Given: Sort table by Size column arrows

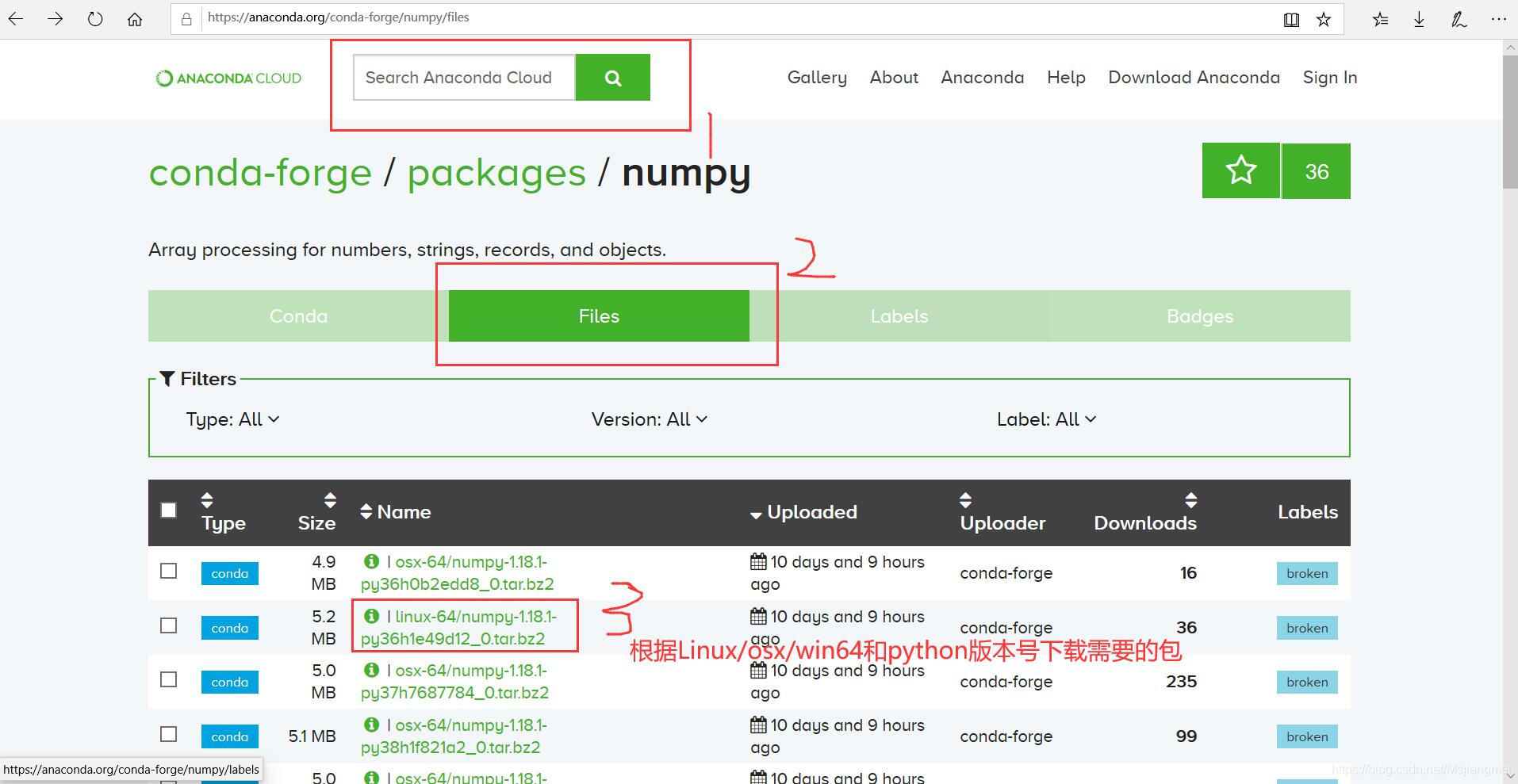Looking at the screenshot, I should pos(330,500).
